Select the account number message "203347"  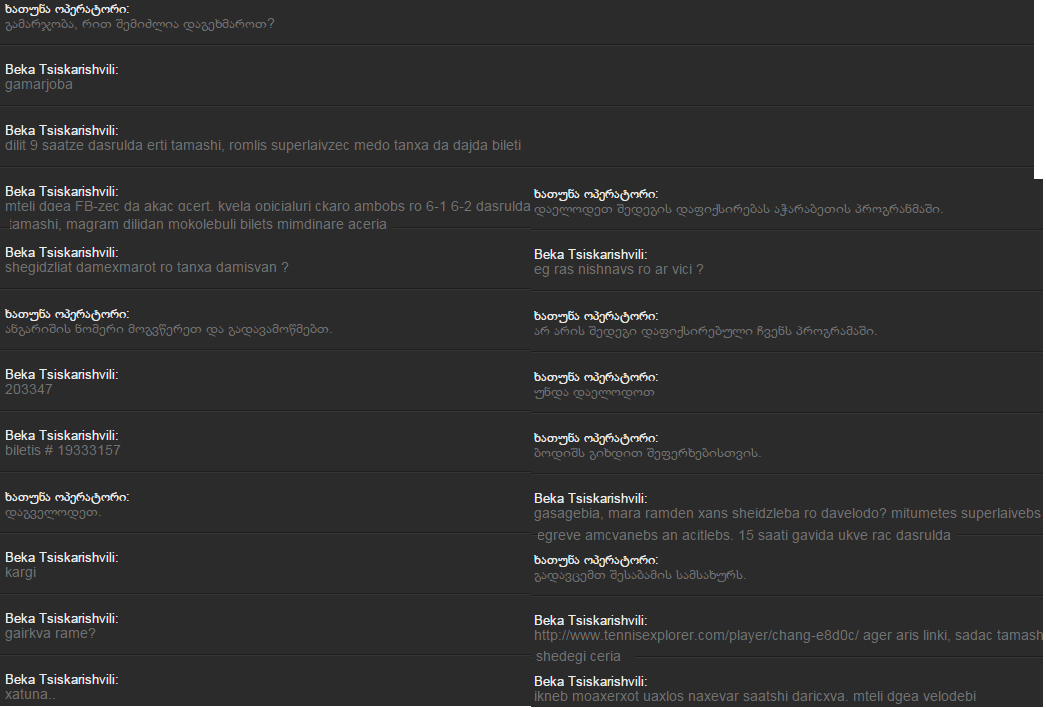point(29,390)
